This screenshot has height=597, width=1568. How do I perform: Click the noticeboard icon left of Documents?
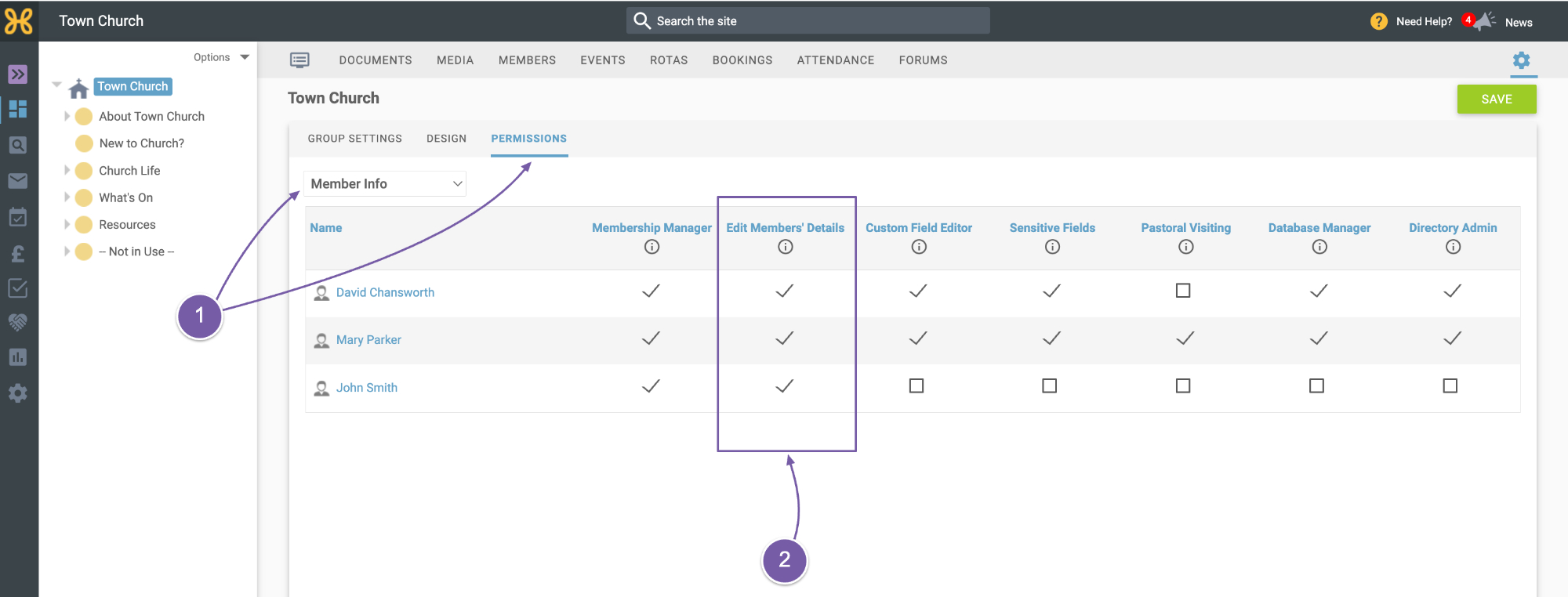click(299, 60)
